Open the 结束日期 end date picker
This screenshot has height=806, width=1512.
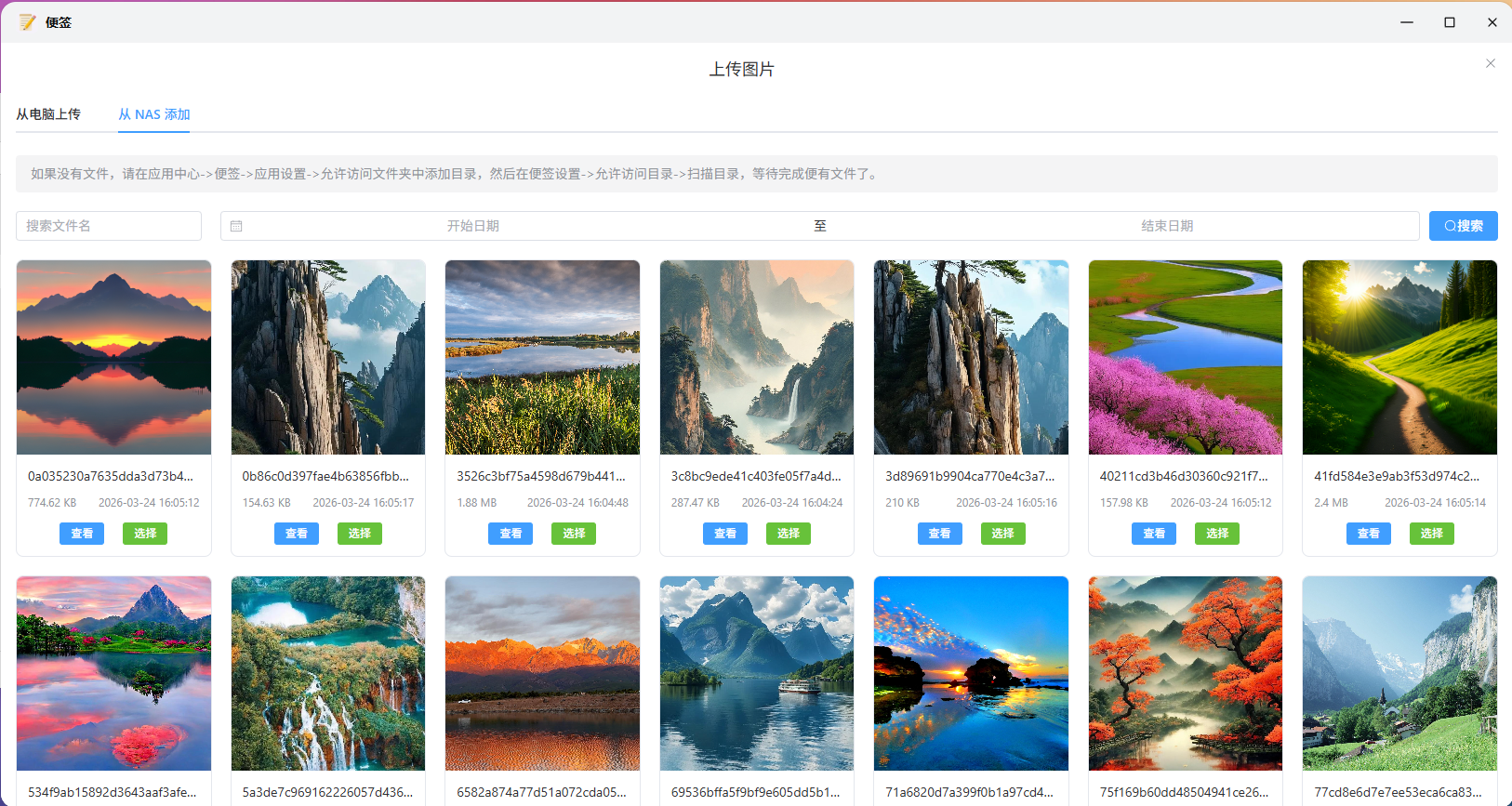(1167, 226)
